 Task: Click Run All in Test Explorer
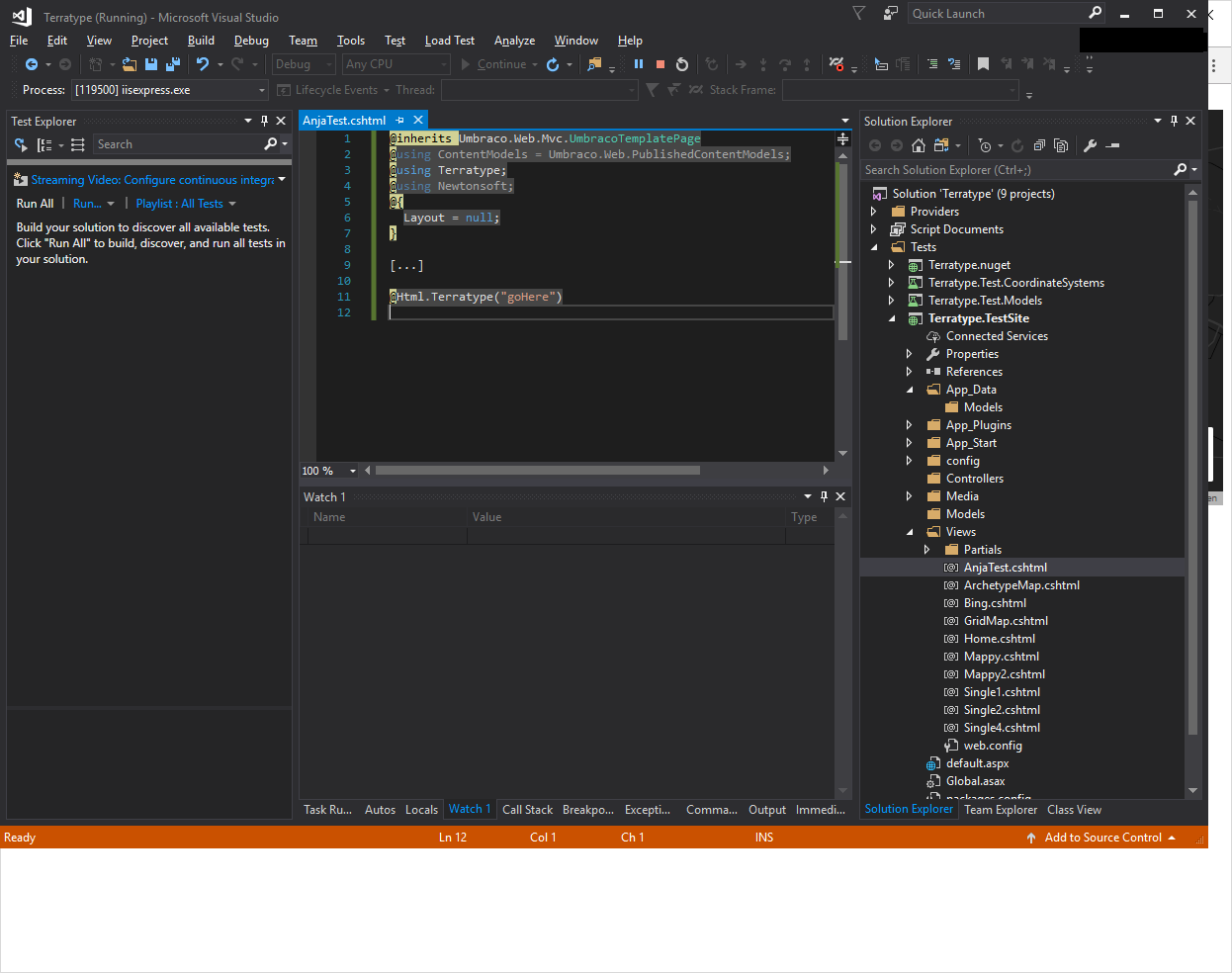tap(35, 204)
